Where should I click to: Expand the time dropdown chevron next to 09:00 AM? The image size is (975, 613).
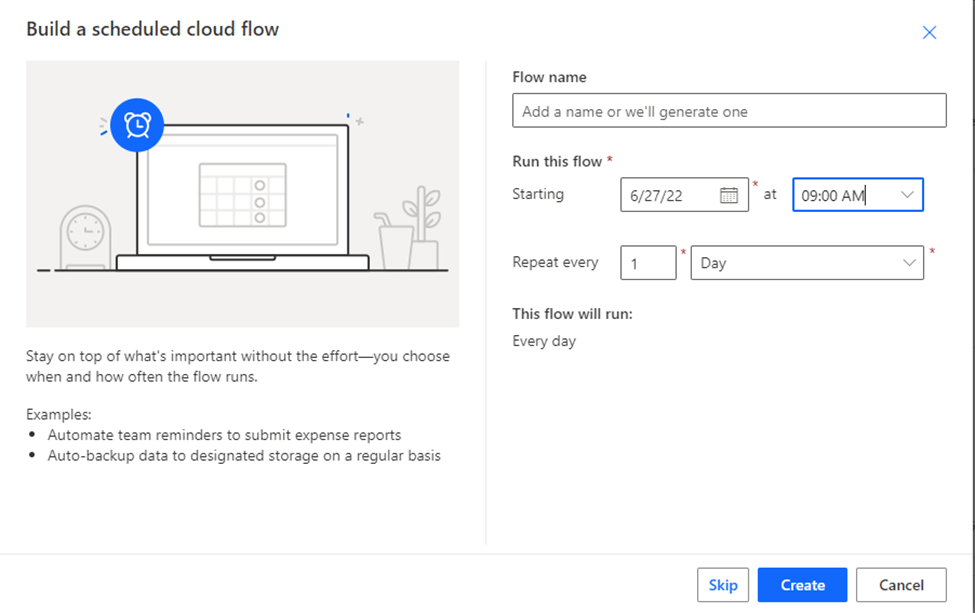click(x=907, y=195)
